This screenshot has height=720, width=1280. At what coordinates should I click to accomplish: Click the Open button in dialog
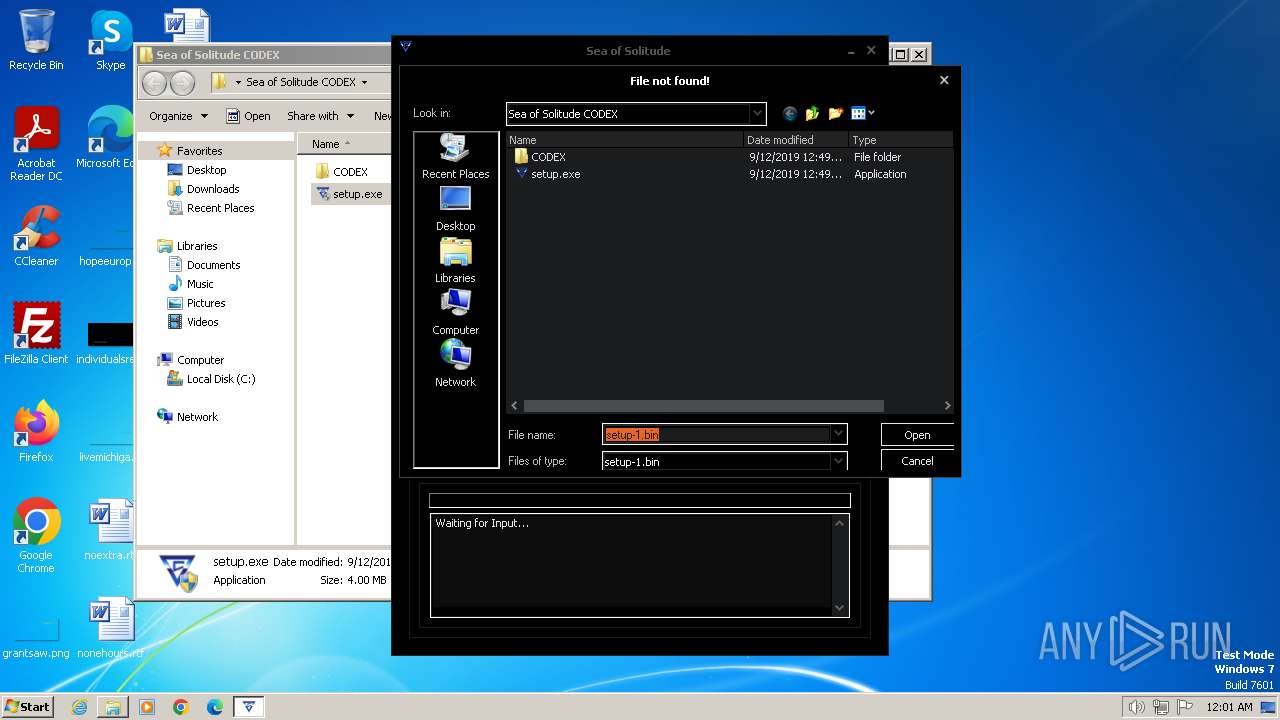917,435
